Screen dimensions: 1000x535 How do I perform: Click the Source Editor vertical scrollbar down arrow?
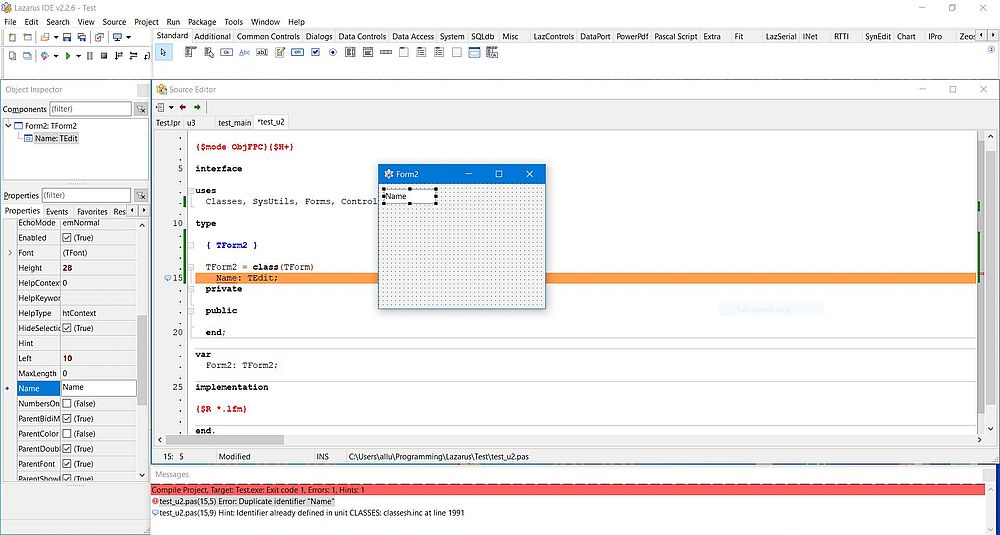tap(990, 429)
